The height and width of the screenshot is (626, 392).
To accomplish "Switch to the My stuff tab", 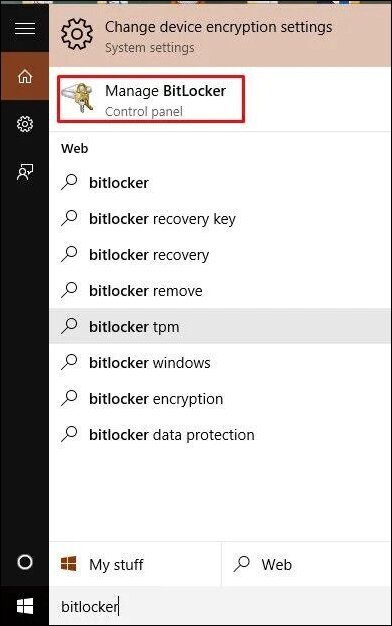I will (x=135, y=564).
